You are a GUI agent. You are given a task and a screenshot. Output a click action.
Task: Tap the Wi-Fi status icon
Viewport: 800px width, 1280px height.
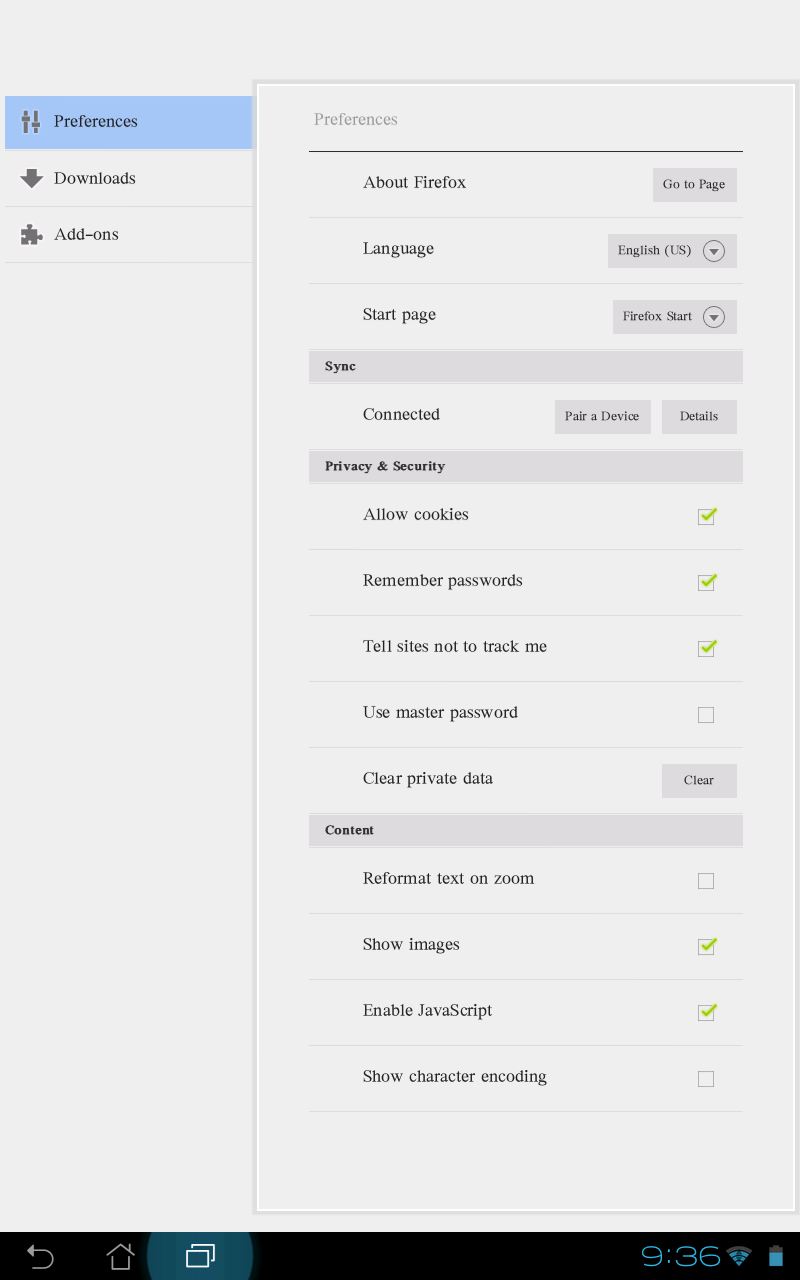point(739,1256)
